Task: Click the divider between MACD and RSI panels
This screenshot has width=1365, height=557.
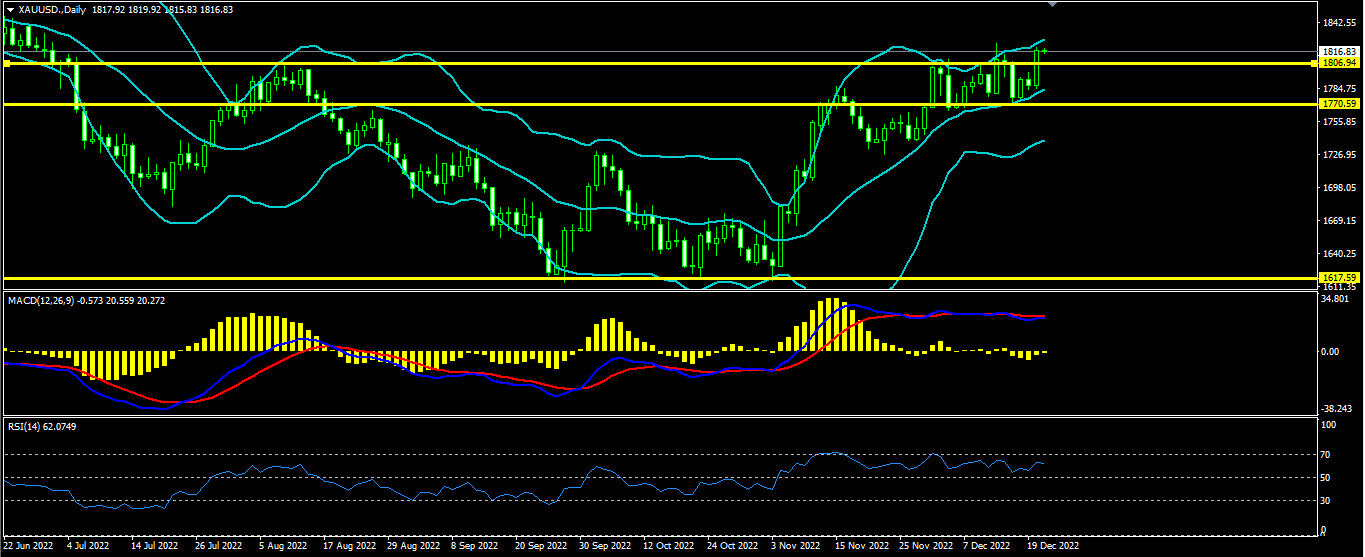Action: pyautogui.click(x=660, y=416)
